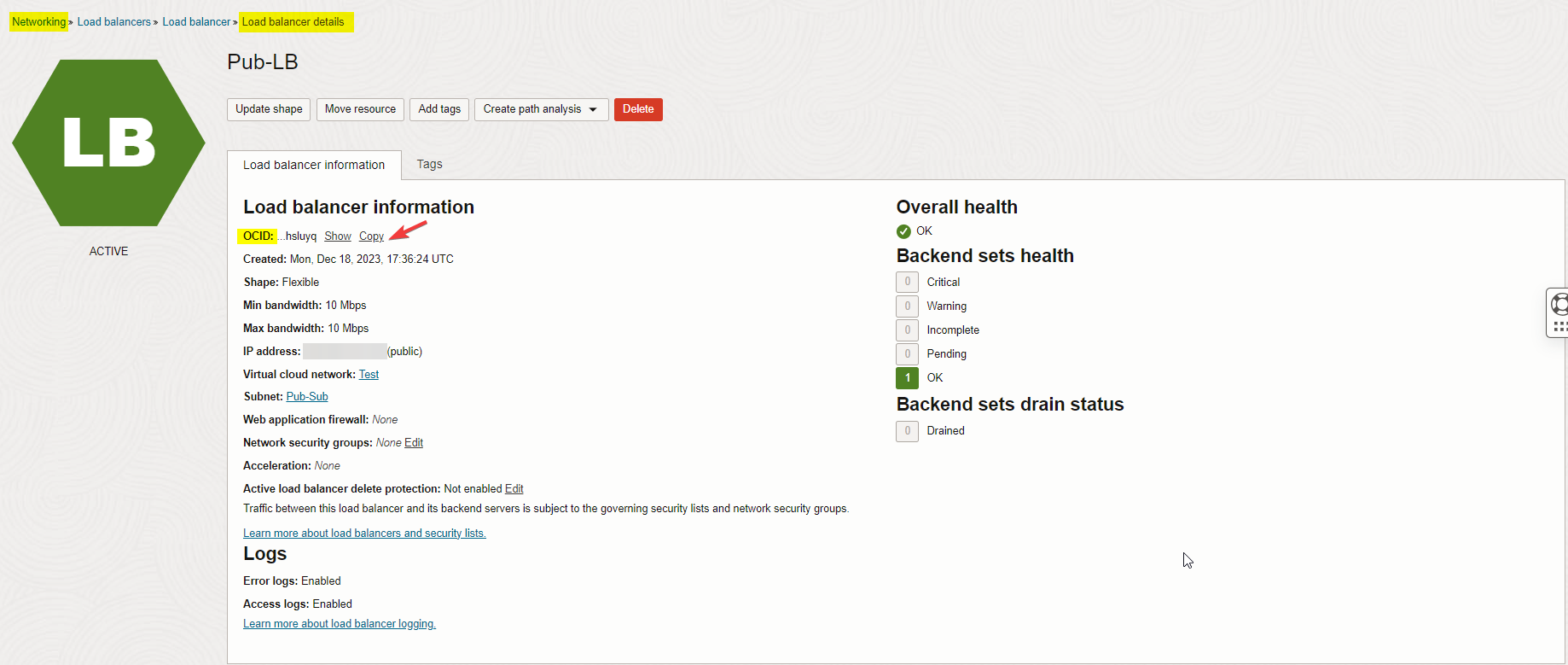Click the green LB hexagon icon

(108, 143)
